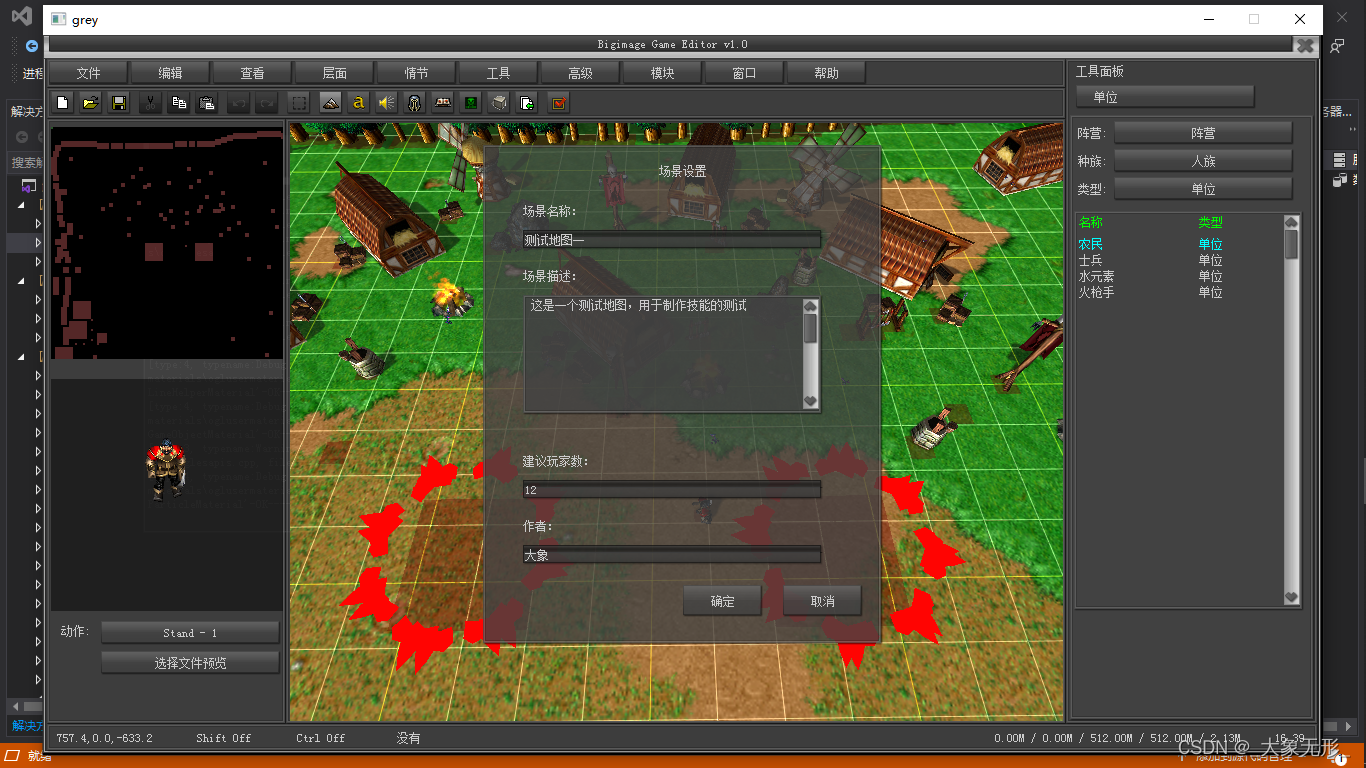Click unit list scrollbar up arrow

tap(1291, 222)
